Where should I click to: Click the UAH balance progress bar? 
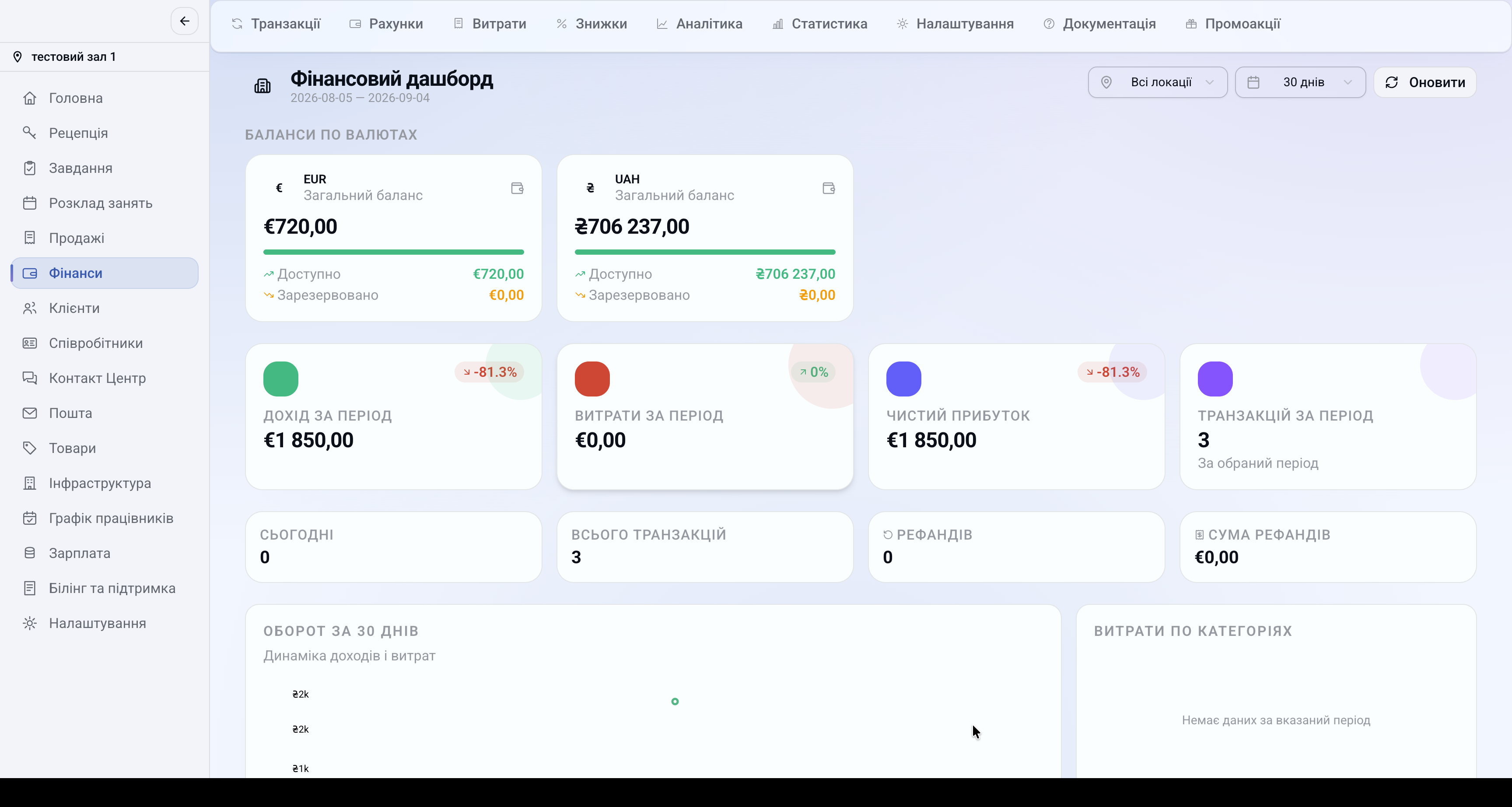(705, 252)
